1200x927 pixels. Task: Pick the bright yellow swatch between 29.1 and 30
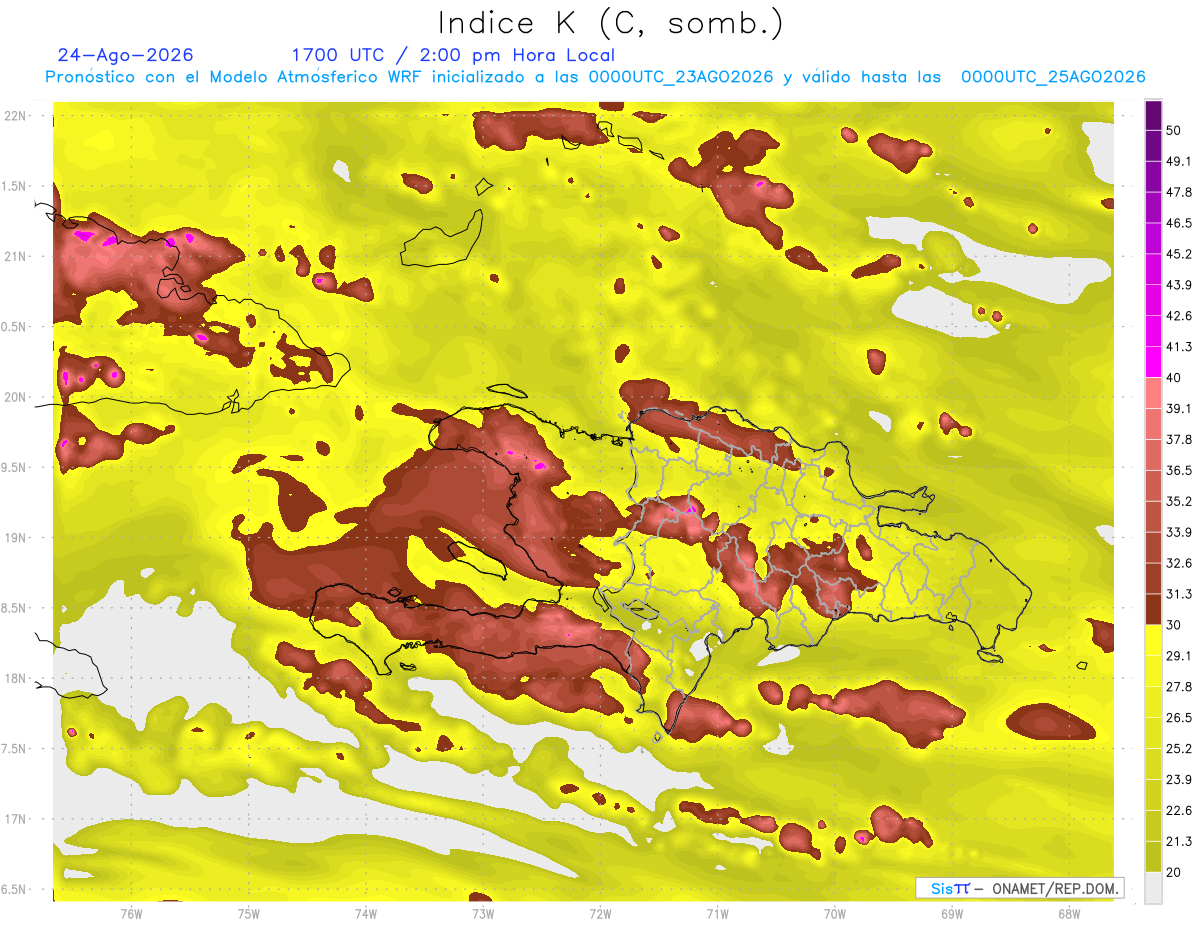coord(1153,639)
